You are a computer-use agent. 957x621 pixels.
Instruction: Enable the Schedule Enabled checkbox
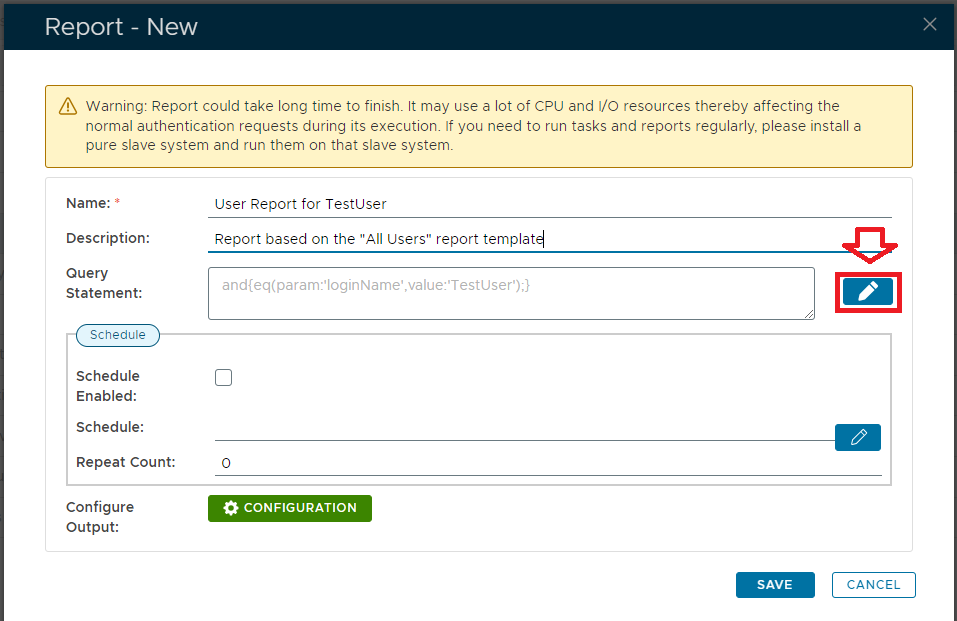coord(223,377)
